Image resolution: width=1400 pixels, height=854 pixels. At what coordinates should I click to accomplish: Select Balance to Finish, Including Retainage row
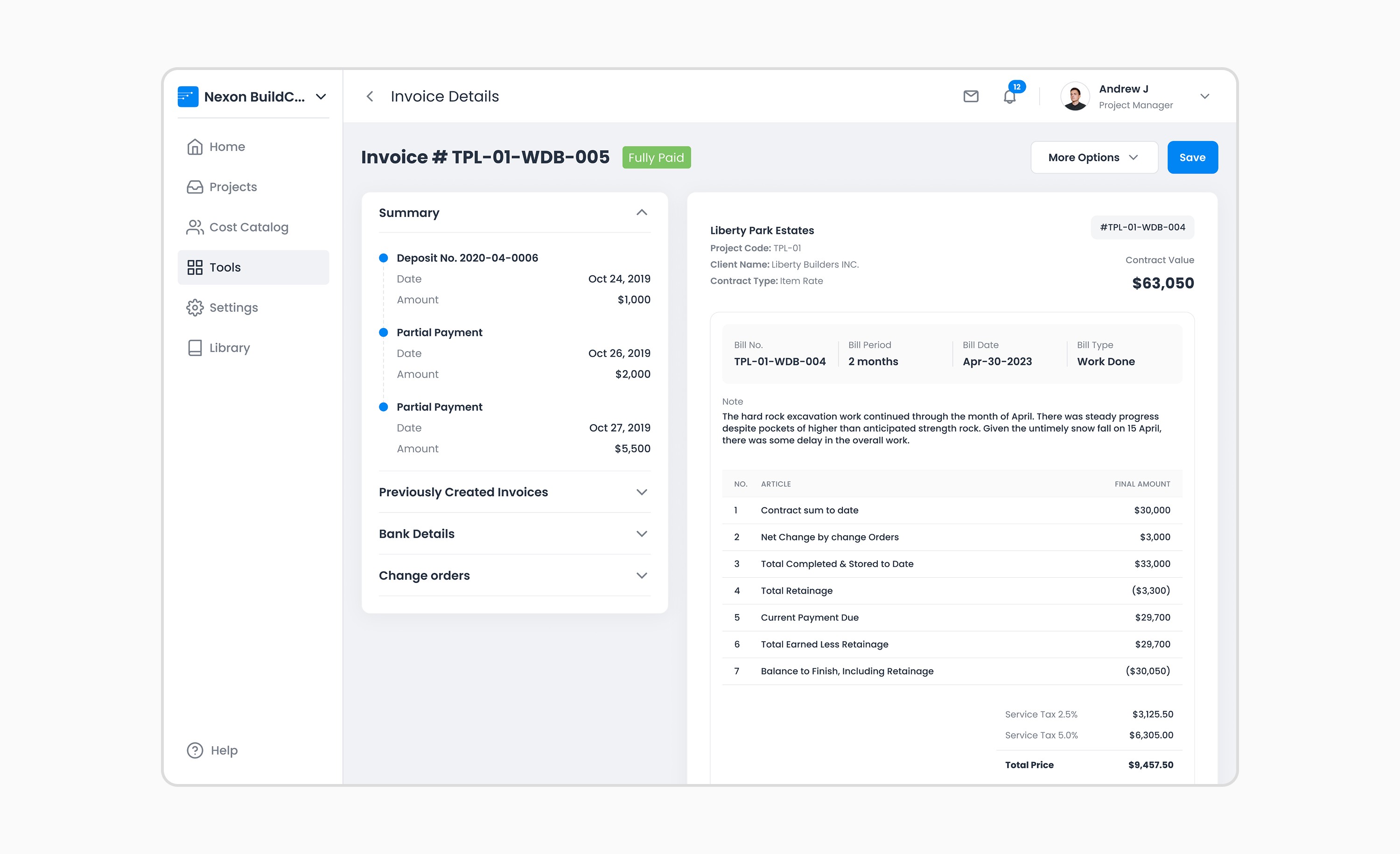point(952,671)
